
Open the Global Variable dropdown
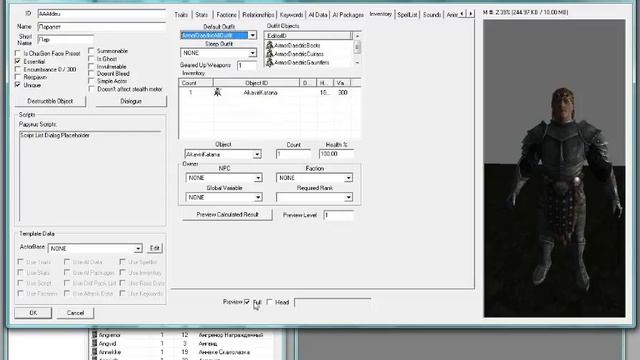point(258,198)
